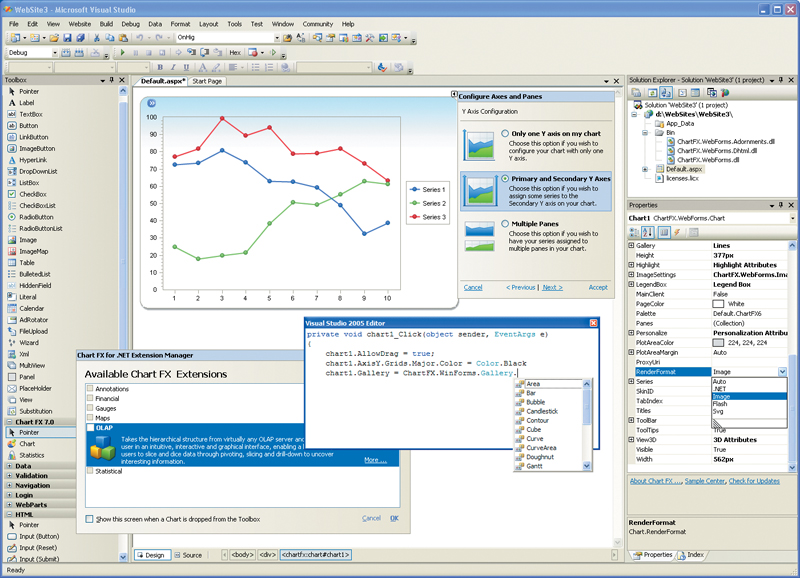Start debugging with the green play icon

[x=122, y=53]
